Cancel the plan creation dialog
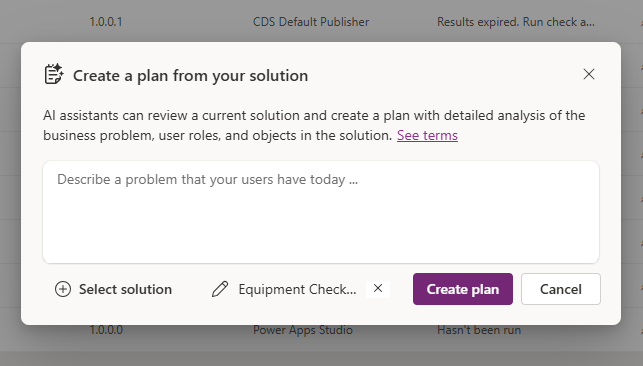The height and width of the screenshot is (366, 643). [561, 289]
